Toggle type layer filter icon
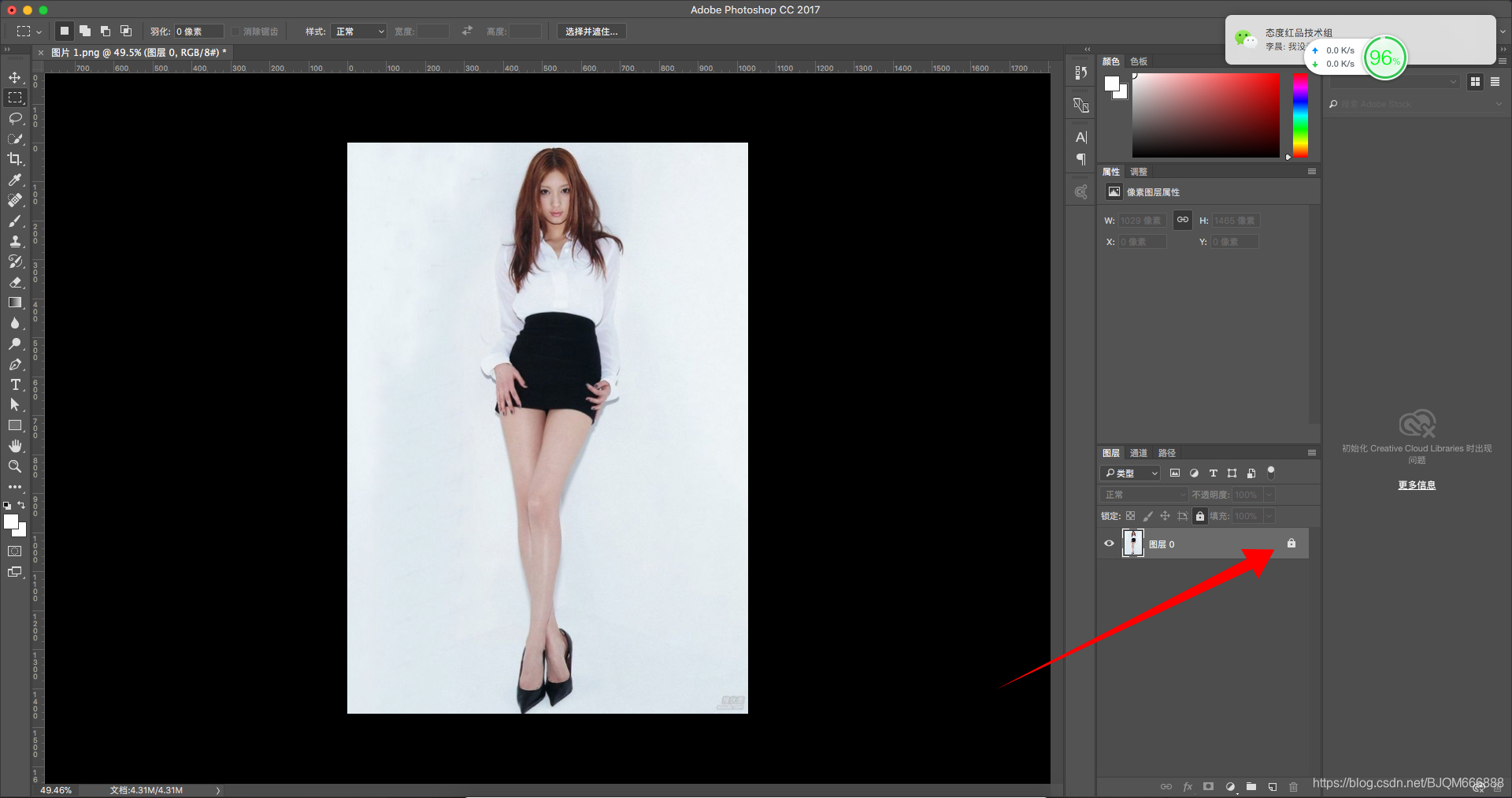This screenshot has width=1512, height=798. coord(1213,473)
